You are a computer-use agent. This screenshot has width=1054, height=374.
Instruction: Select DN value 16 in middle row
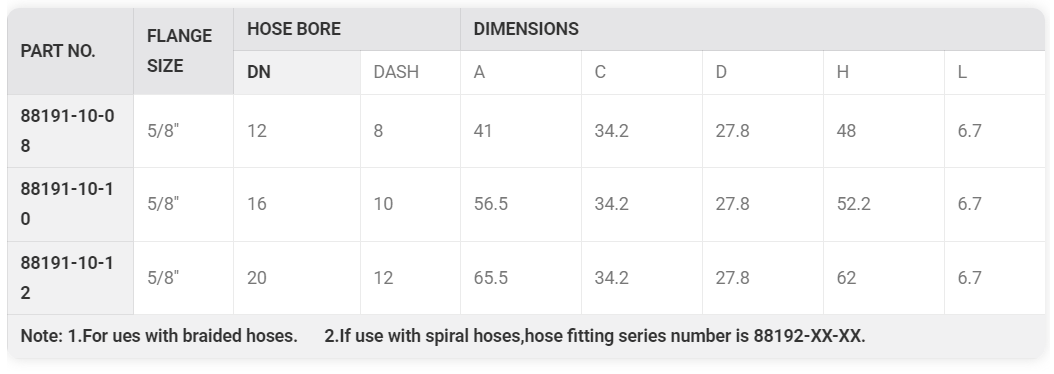pyautogui.click(x=257, y=204)
